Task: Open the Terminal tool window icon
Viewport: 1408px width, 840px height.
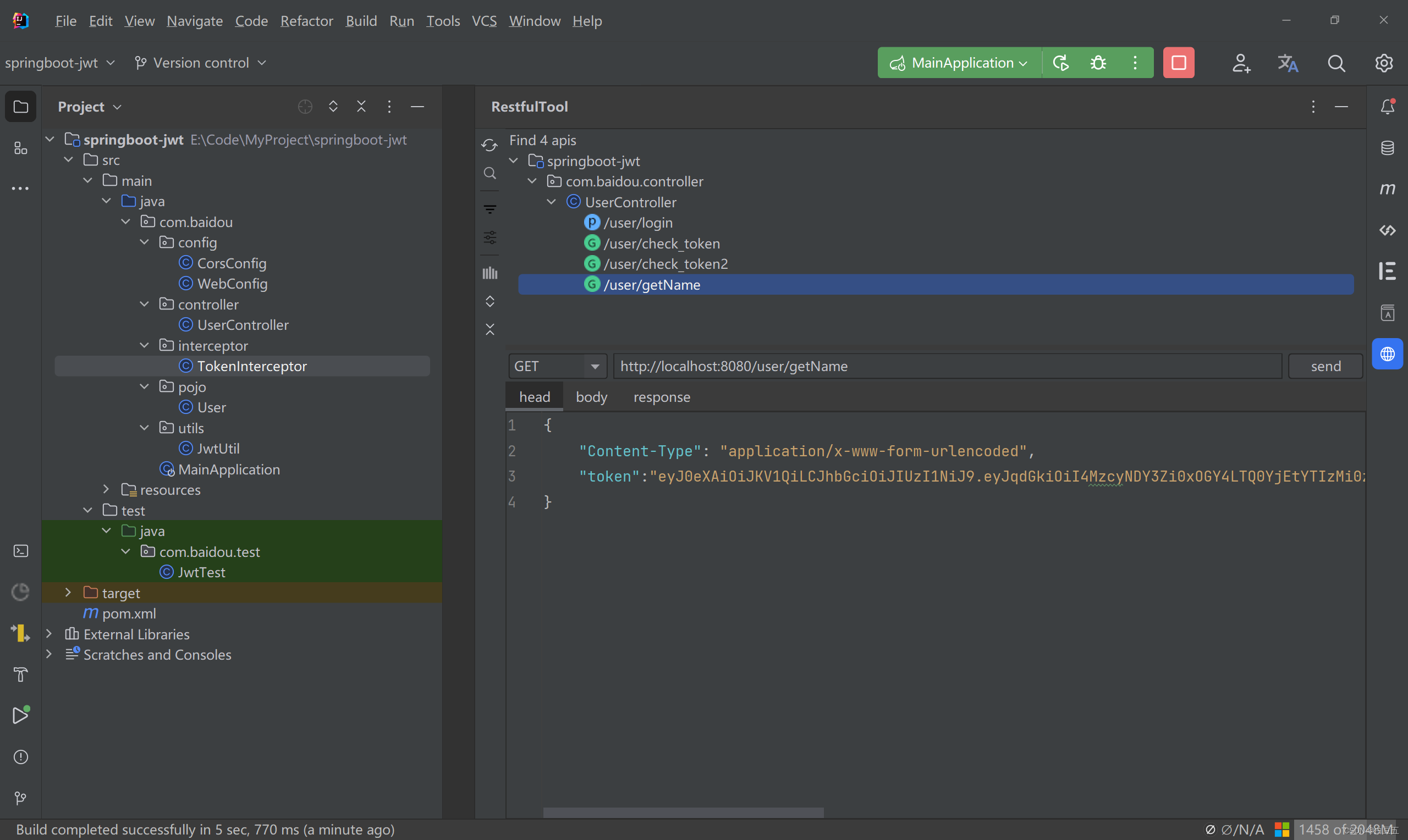Action: 20,551
